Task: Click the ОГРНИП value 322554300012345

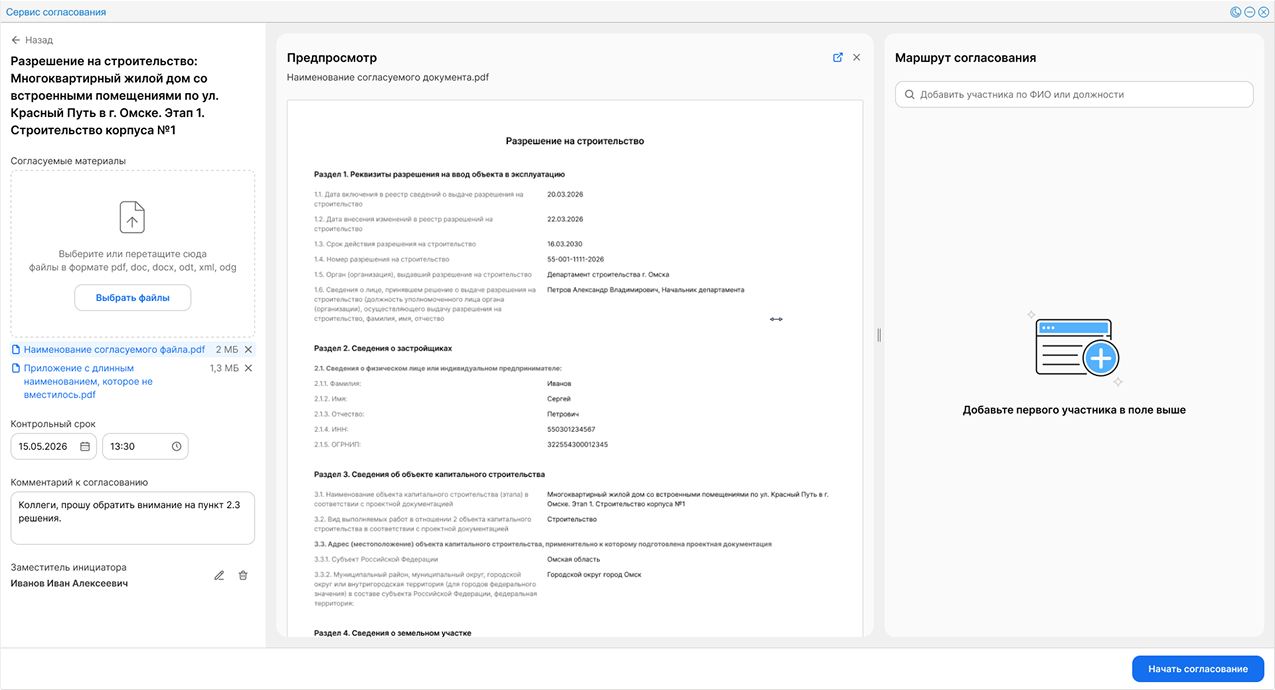Action: click(x=578, y=444)
